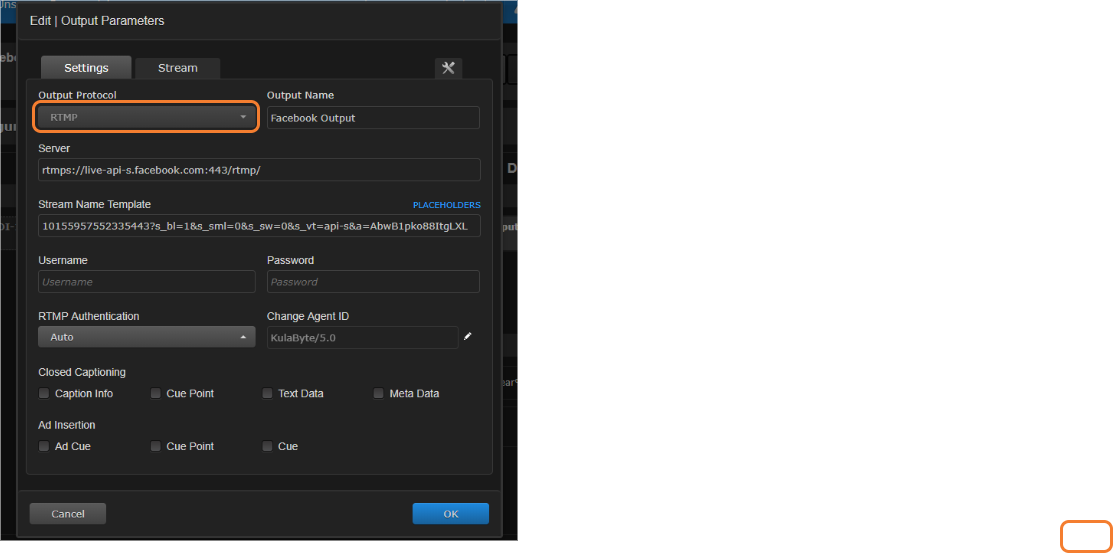The image size is (1113, 553).
Task: Toggle Cue Point under Ad Insertion
Action: click(x=156, y=446)
